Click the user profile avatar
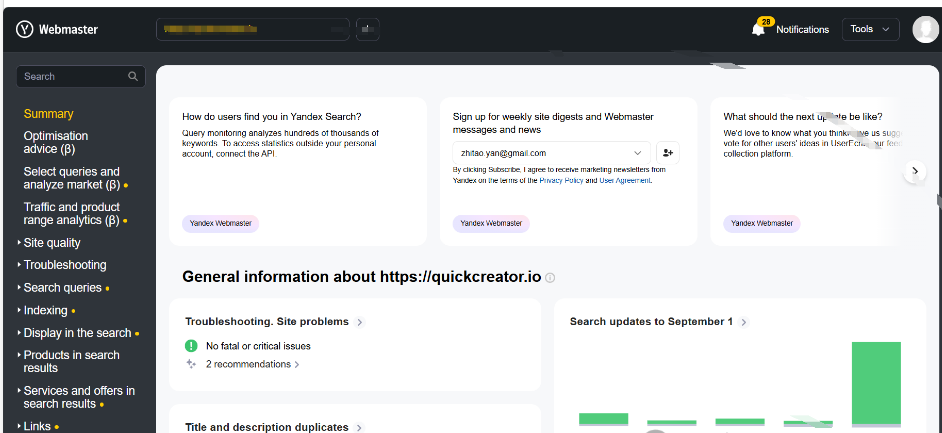The image size is (942, 433). coord(925,30)
